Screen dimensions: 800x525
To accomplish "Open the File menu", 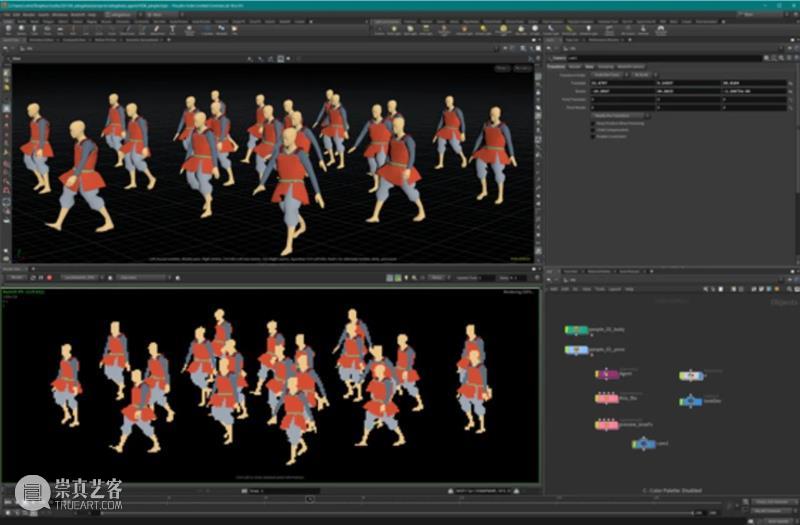I will click(8, 17).
